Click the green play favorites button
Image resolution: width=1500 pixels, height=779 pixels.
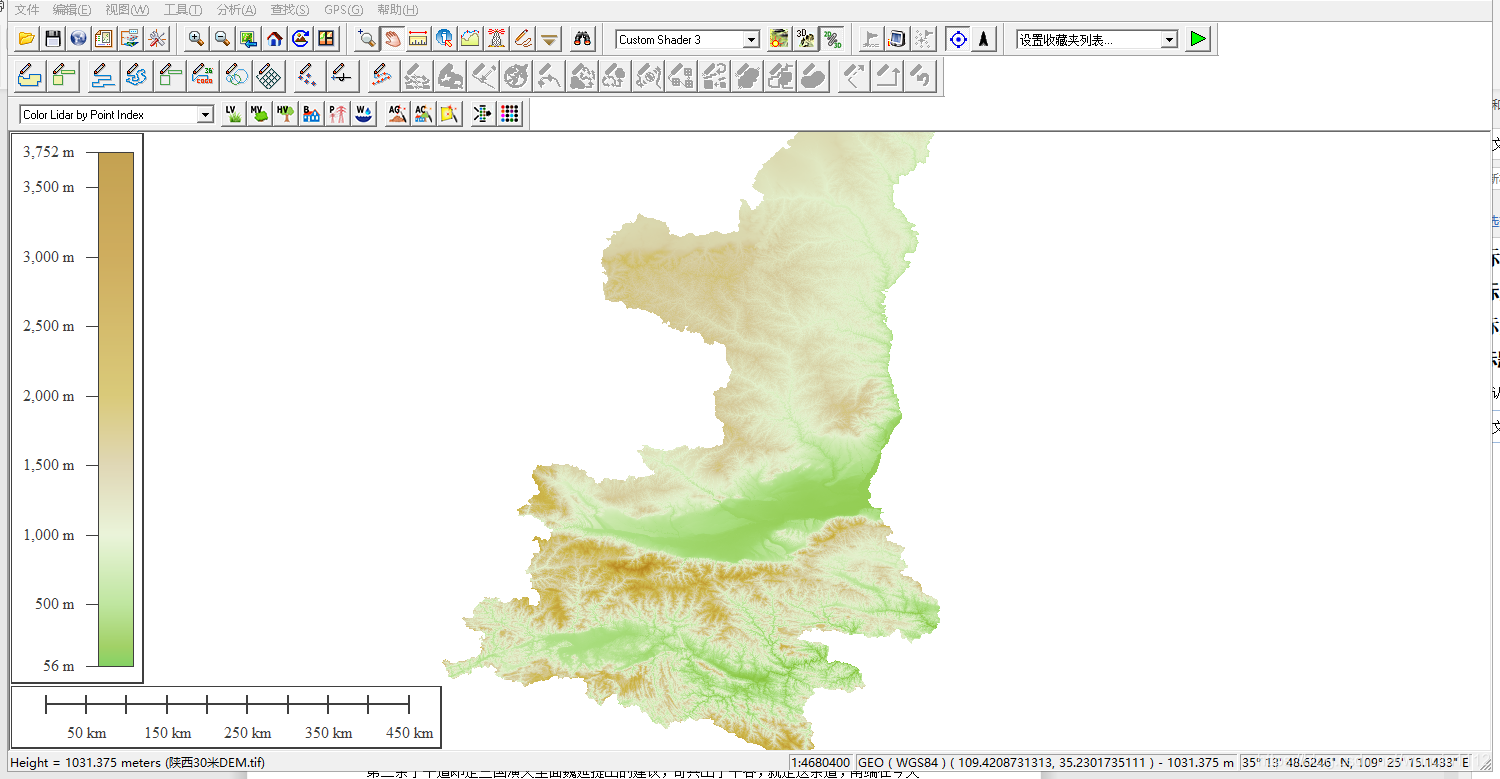click(x=1197, y=39)
